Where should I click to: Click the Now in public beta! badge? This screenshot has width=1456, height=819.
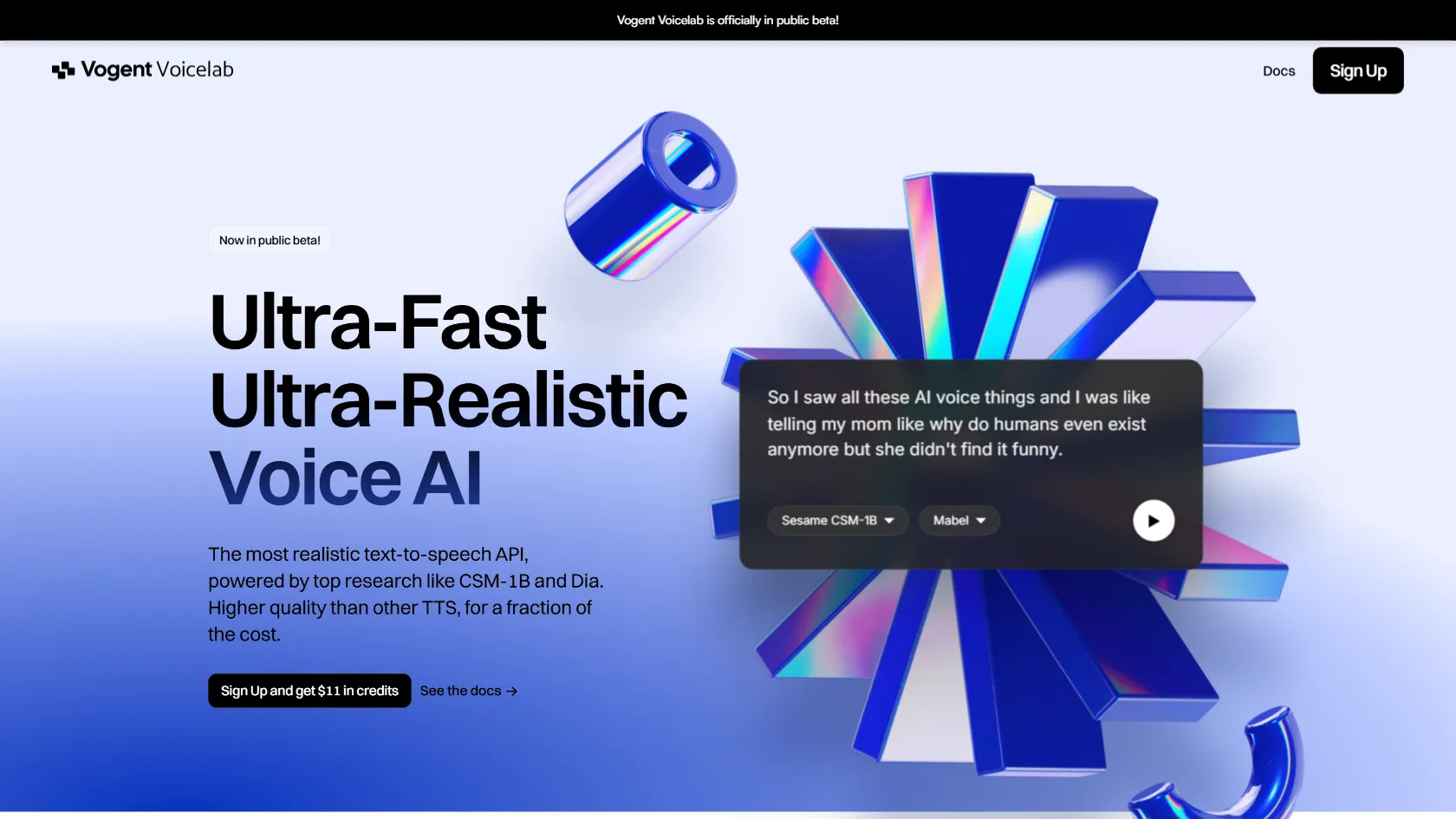[x=270, y=240]
